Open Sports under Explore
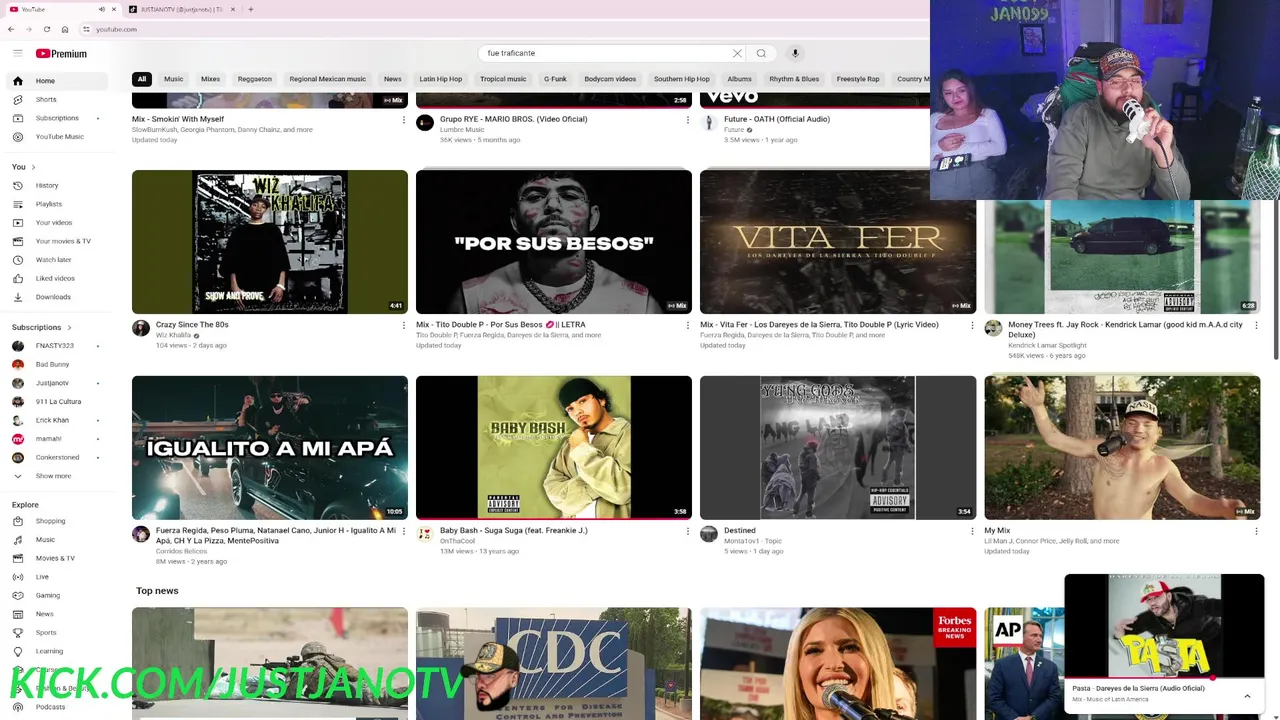Image resolution: width=1280 pixels, height=720 pixels. pyautogui.click(x=46, y=632)
